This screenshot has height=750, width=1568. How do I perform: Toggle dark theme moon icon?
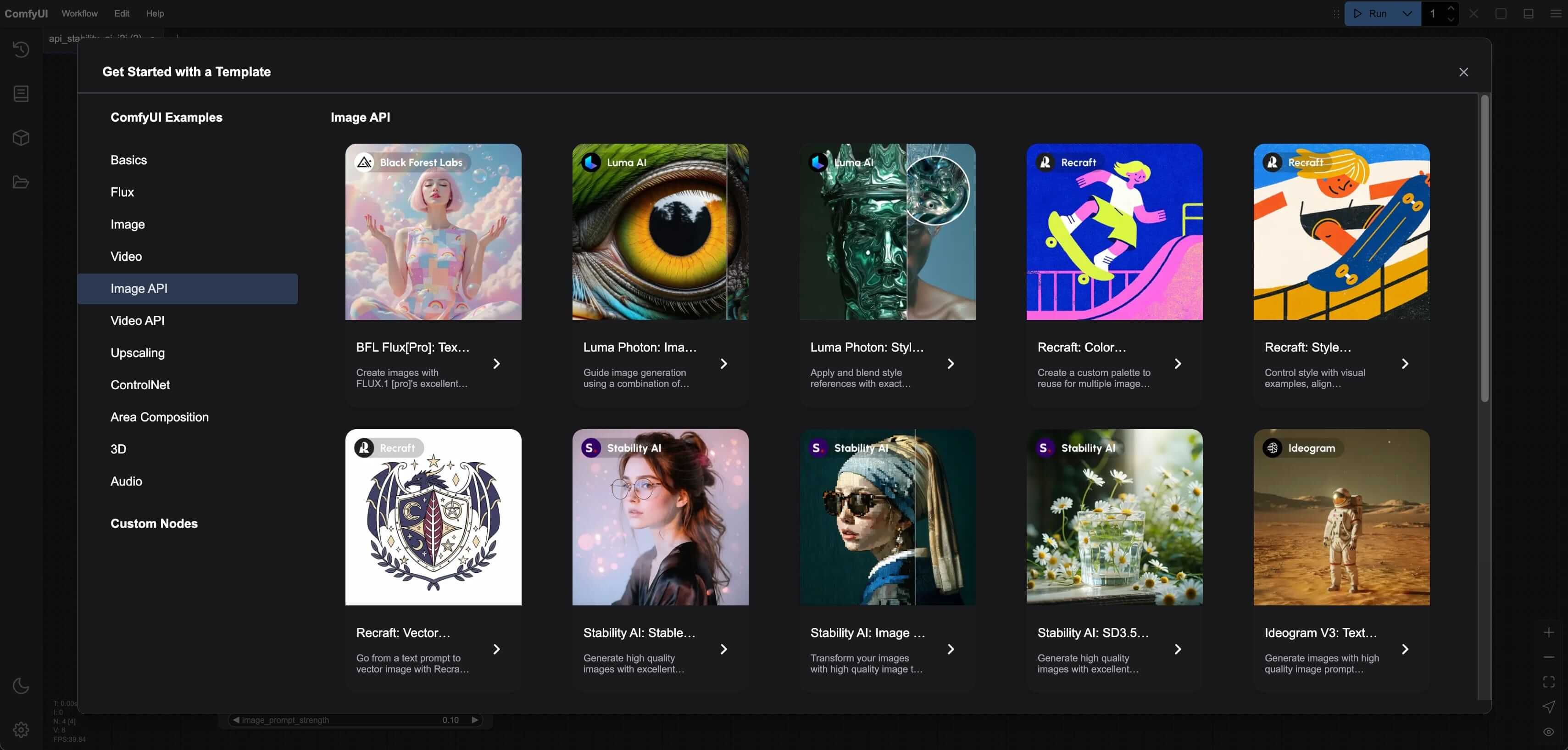(x=21, y=685)
